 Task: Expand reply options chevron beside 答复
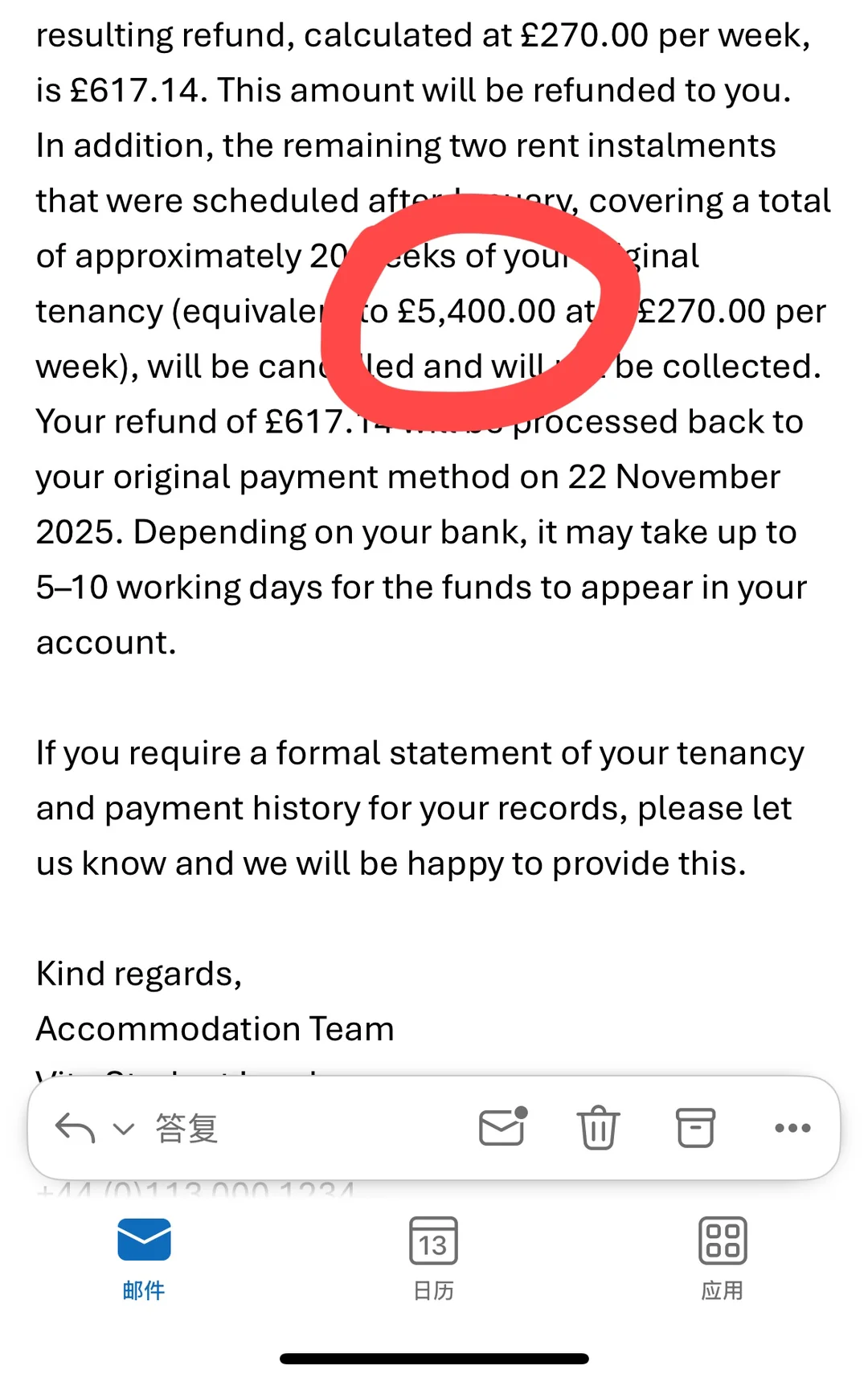coord(123,1129)
